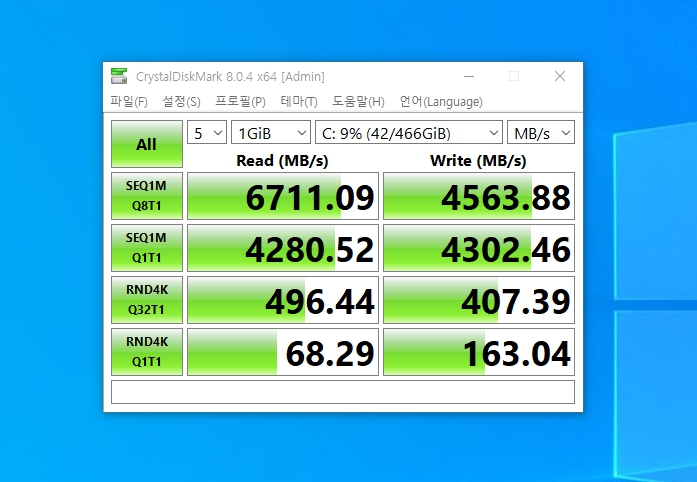This screenshot has width=697, height=482.
Task: Click the 4302.46 write result
Action: click(479, 248)
